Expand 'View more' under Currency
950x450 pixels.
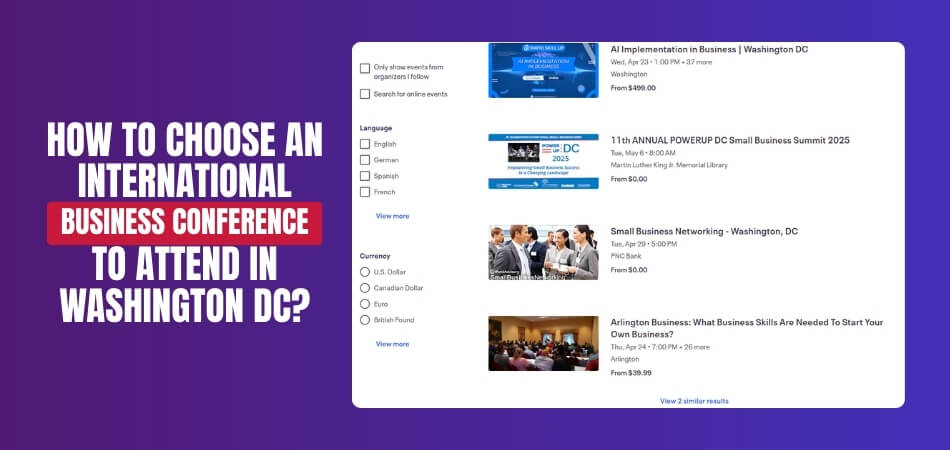point(392,344)
